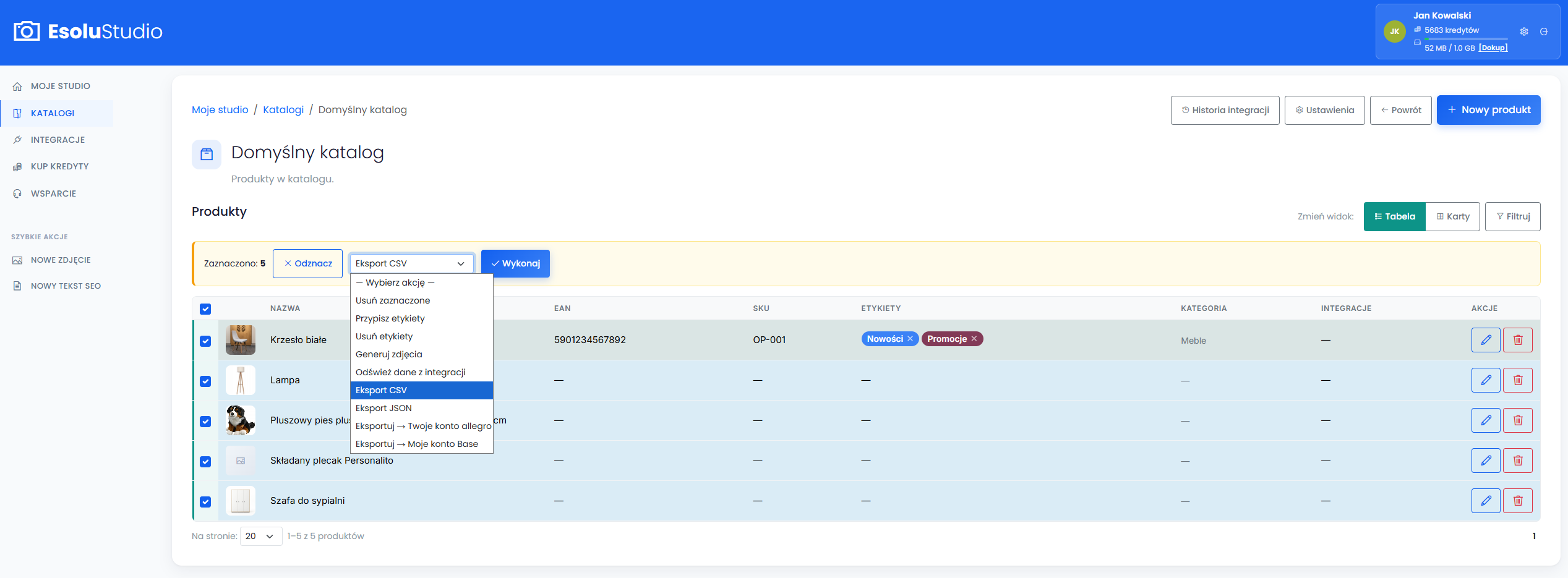The width and height of the screenshot is (1568, 578).
Task: Edit the Szafa do sypialni product
Action: 1486,501
